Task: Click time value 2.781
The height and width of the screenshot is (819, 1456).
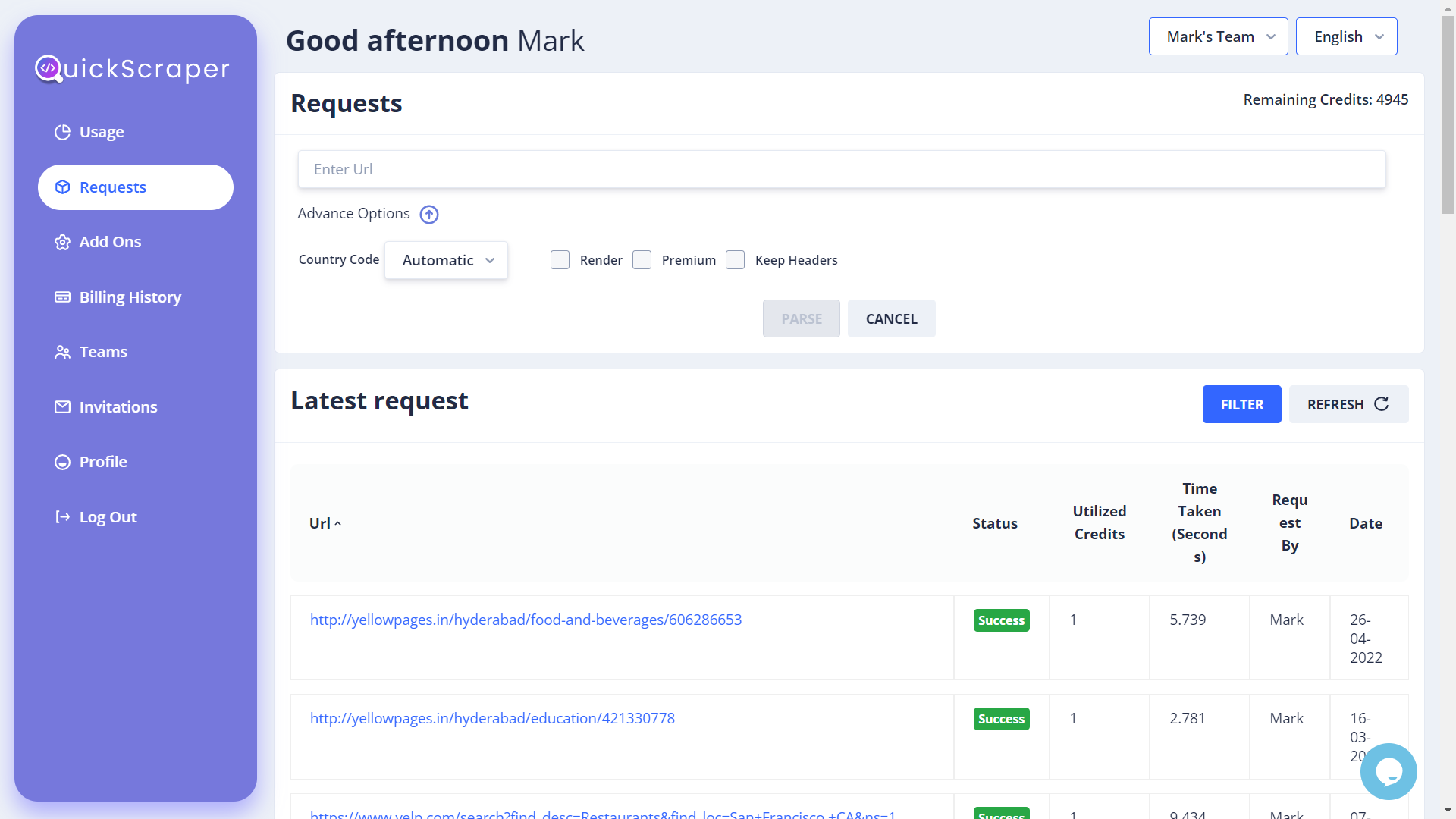Action: point(1188,718)
